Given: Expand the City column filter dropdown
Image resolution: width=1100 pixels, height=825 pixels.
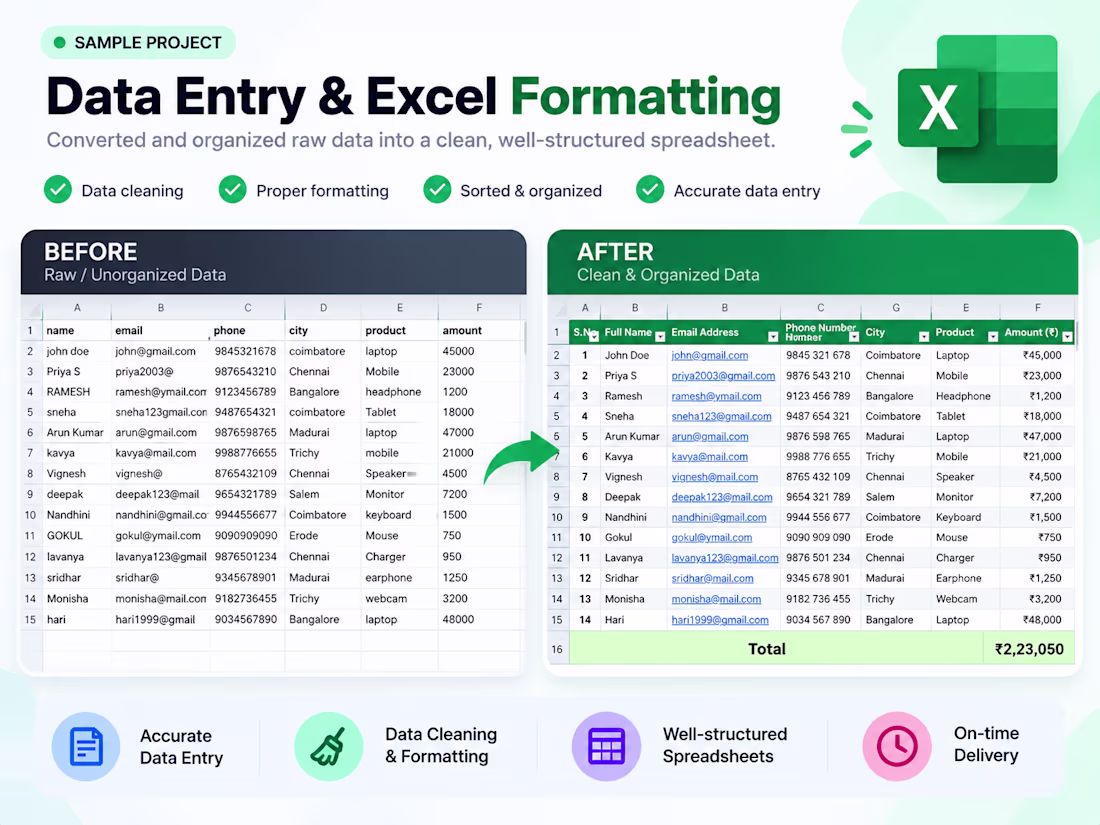Looking at the screenshot, I should click(x=923, y=337).
